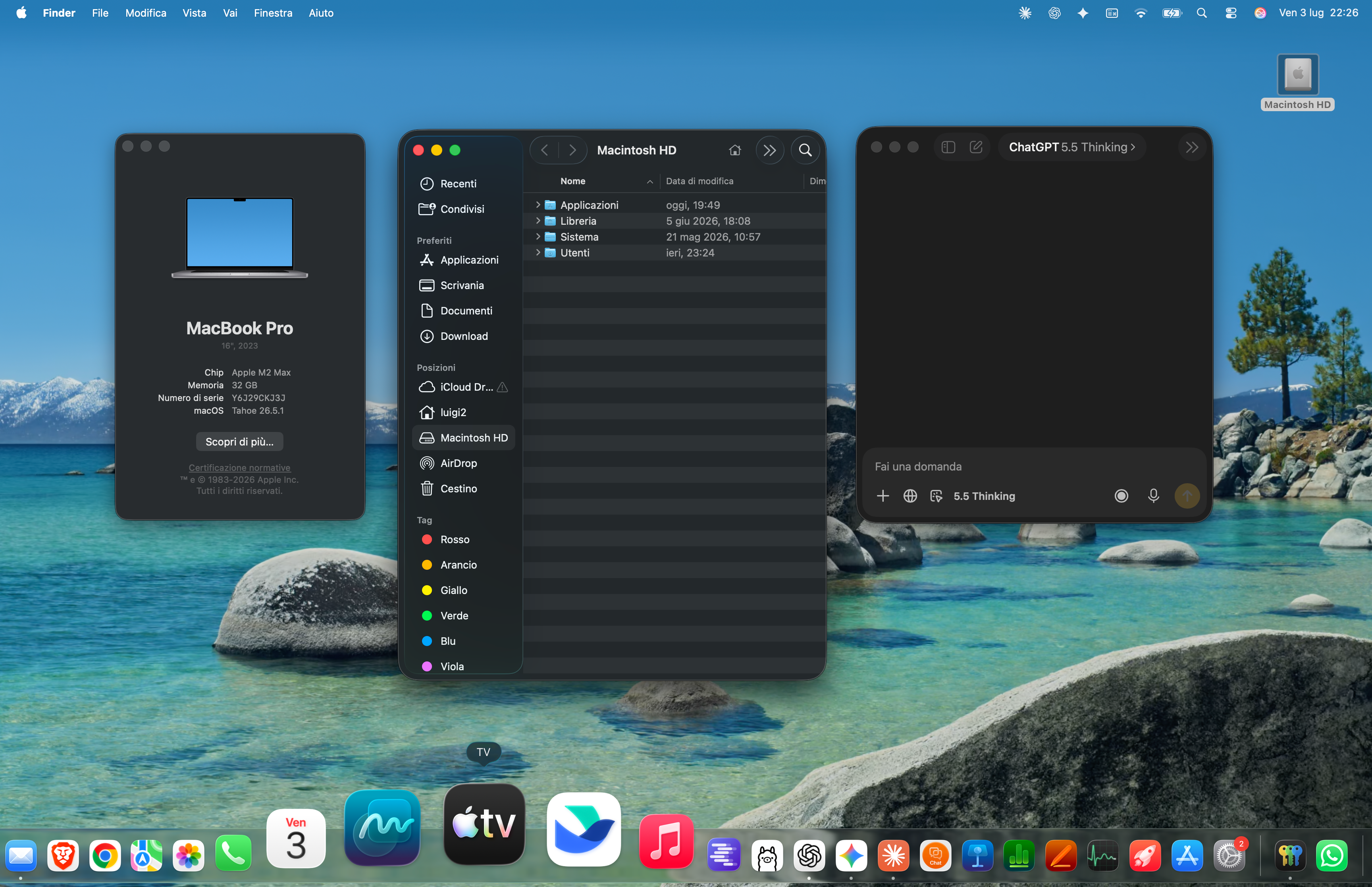Click the Finder forward navigation arrow
The width and height of the screenshot is (1372, 887).
(x=572, y=150)
